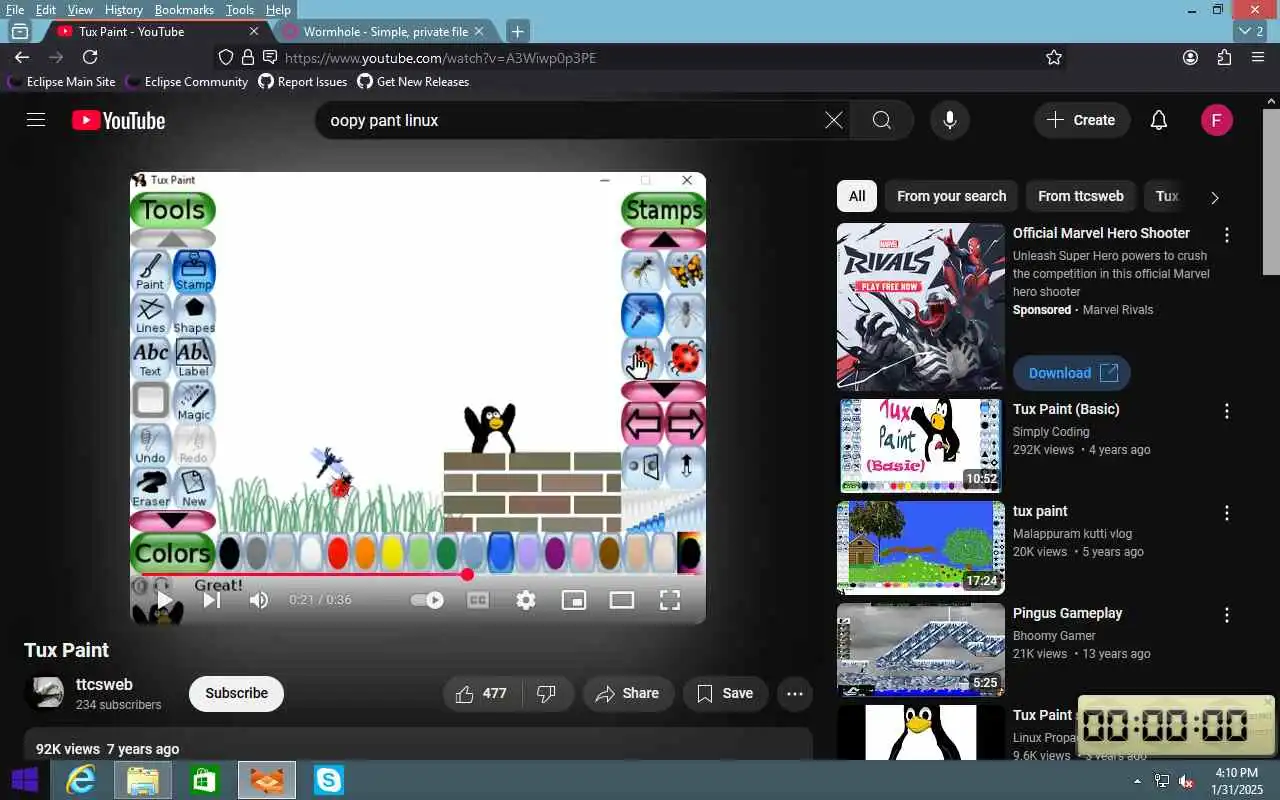1280x800 pixels.
Task: Open the Bookmarks menu
Action: (184, 10)
